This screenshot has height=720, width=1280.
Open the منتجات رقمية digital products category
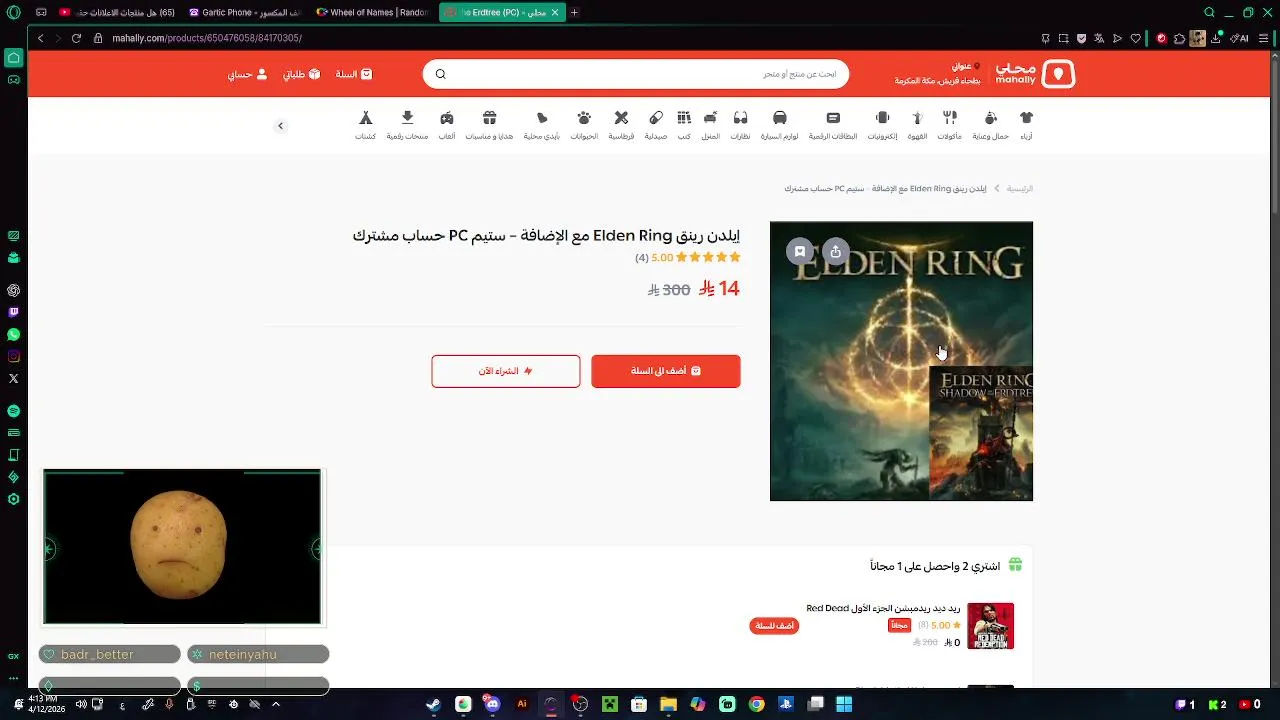pos(407,125)
